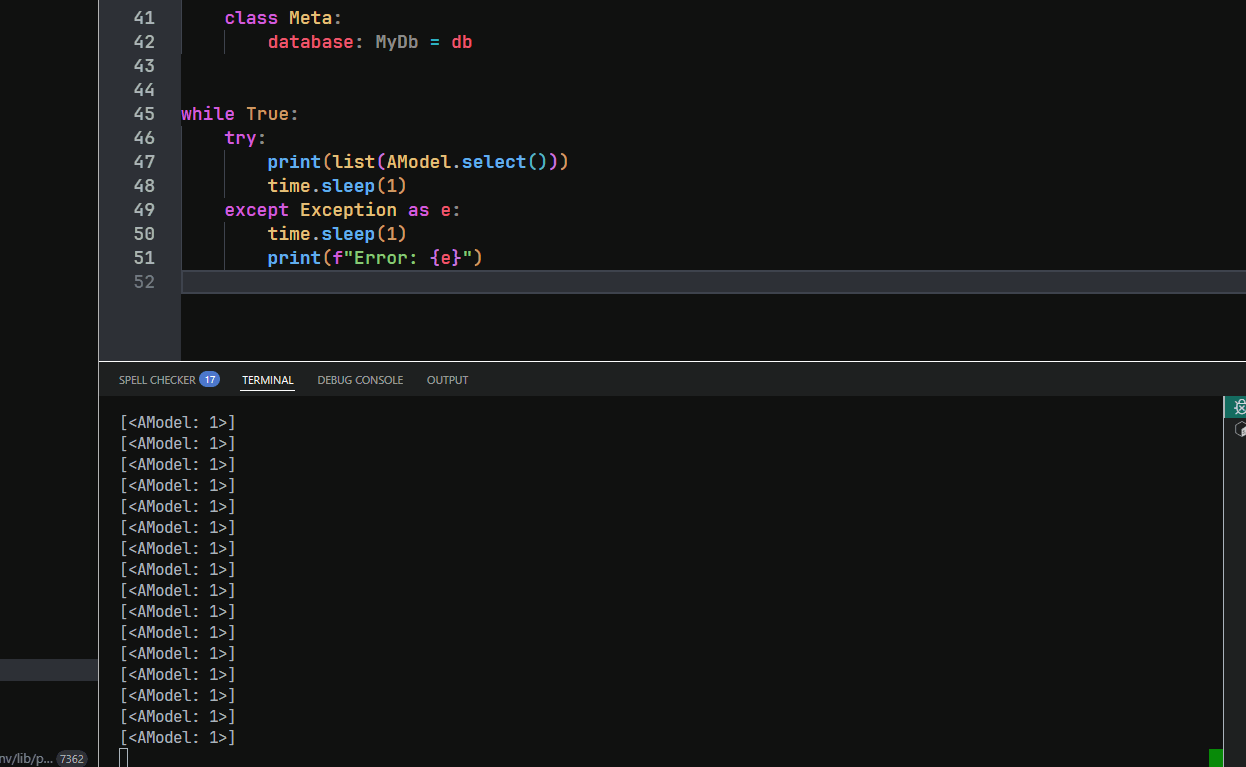Click the 'class Meta' keyword on line 41
1246x767 pixels.
(250, 18)
